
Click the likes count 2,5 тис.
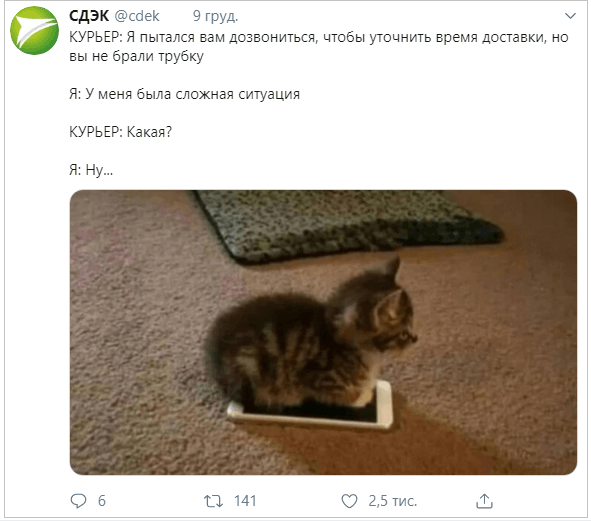pos(392,501)
